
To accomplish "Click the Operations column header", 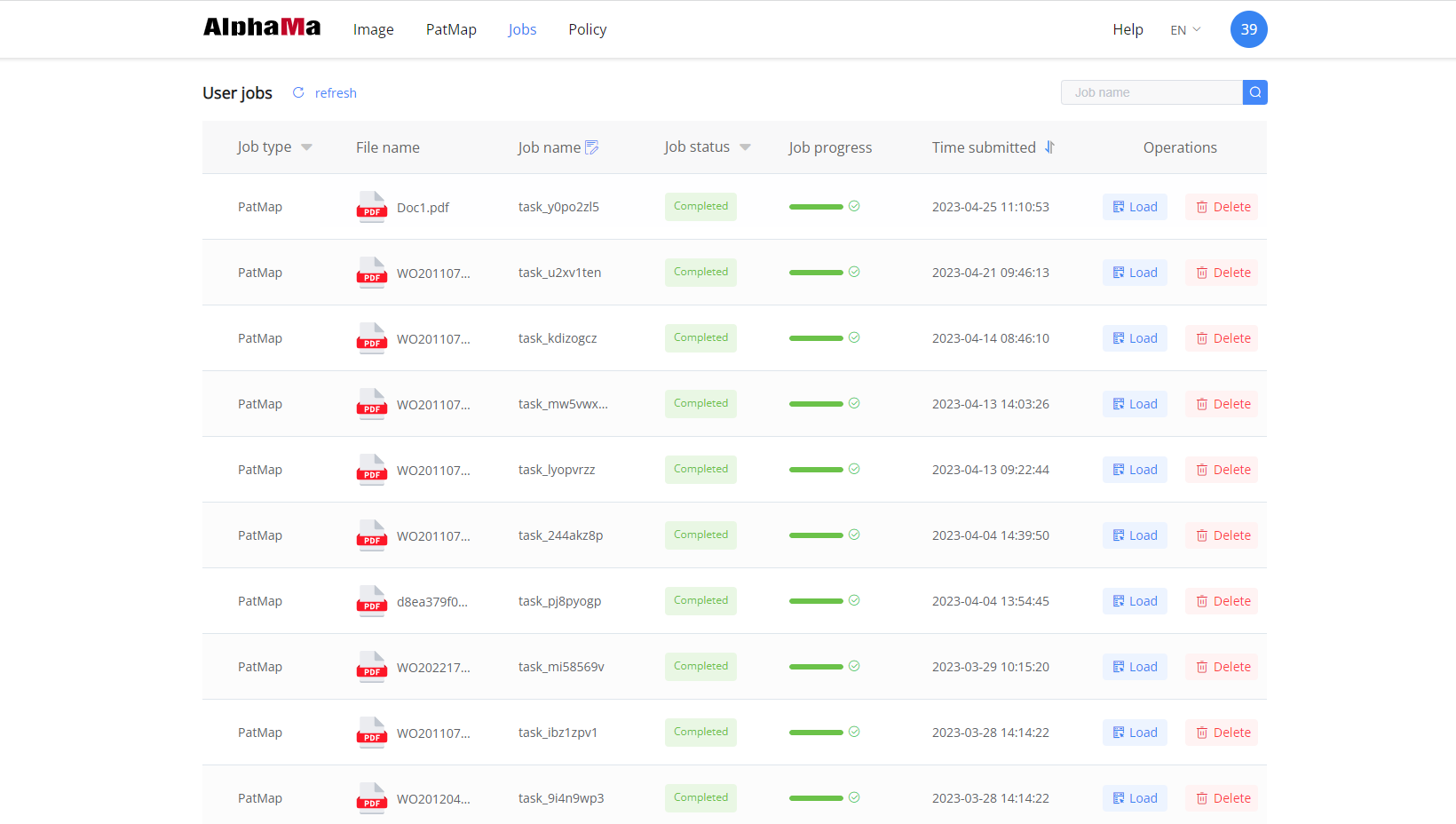I will pyautogui.click(x=1180, y=147).
